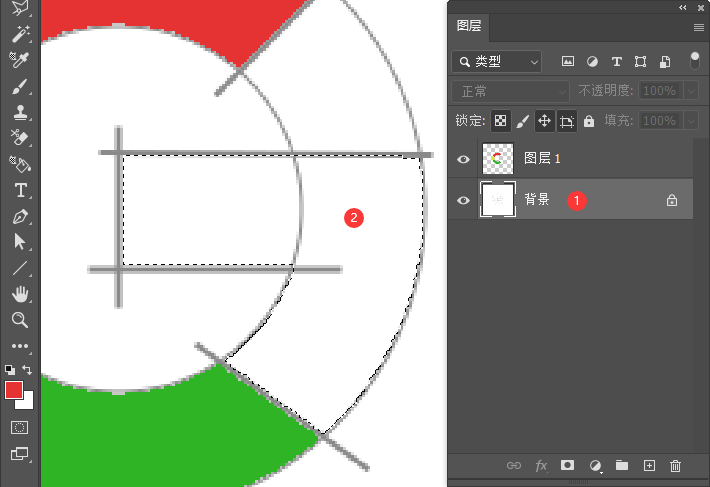710x487 pixels.
Task: Select the 图层 1 layer thumbnail
Action: pos(498,158)
